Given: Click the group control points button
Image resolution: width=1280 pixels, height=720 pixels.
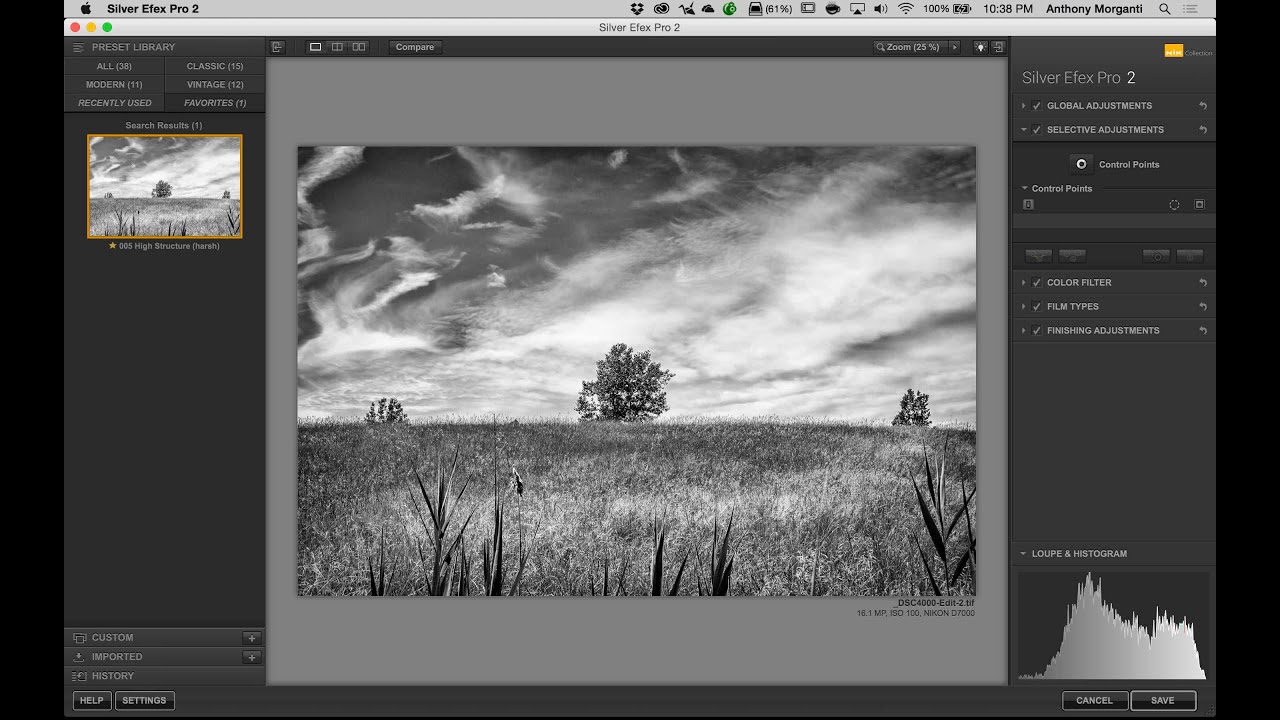Looking at the screenshot, I should tap(1039, 256).
